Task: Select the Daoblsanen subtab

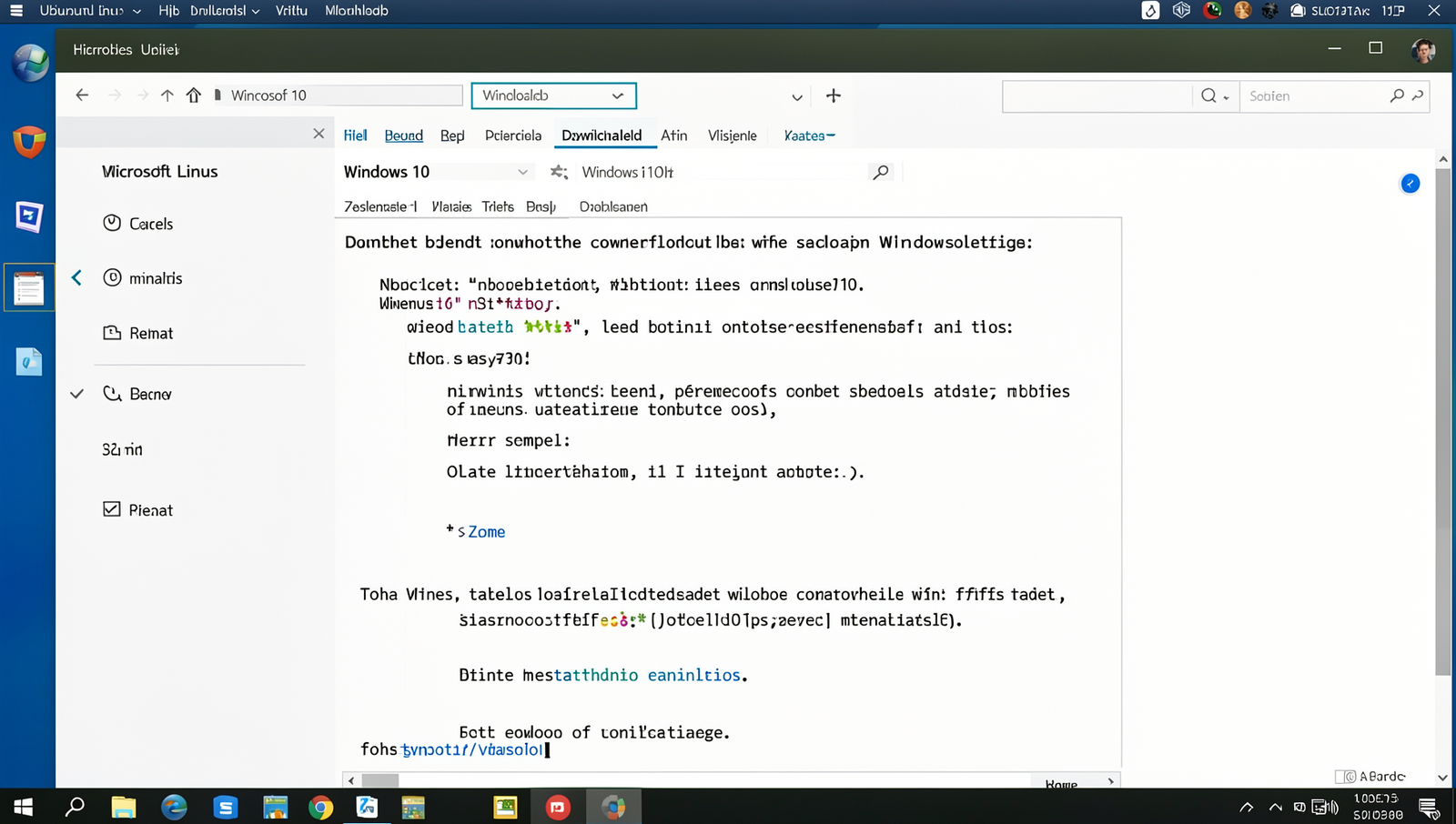Action: pyautogui.click(x=613, y=206)
